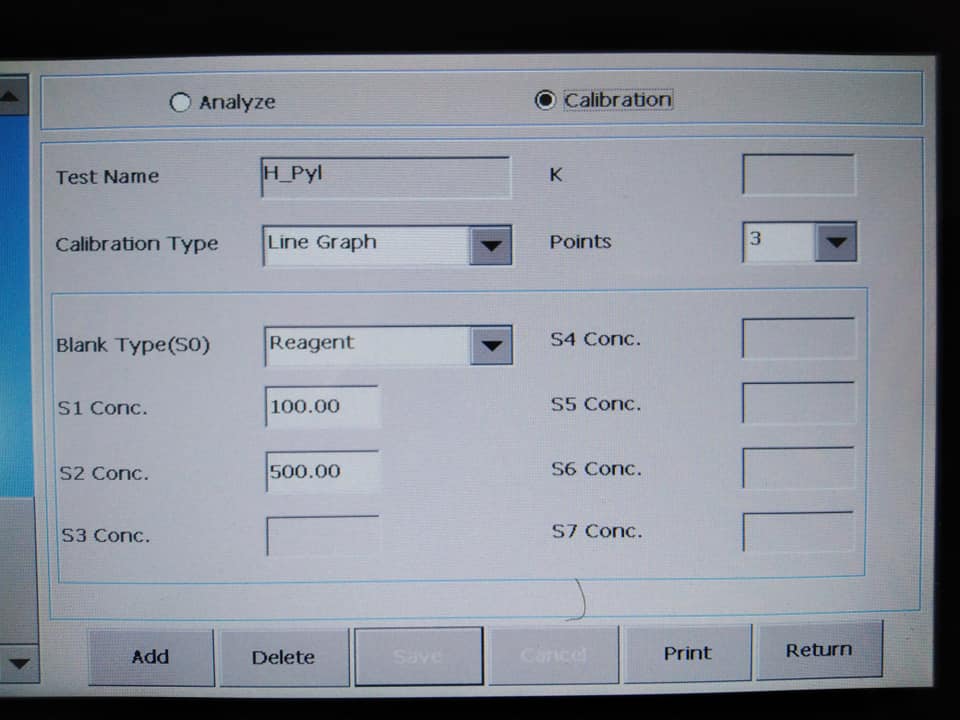
Task: Click the K value input box
Action: point(799,174)
